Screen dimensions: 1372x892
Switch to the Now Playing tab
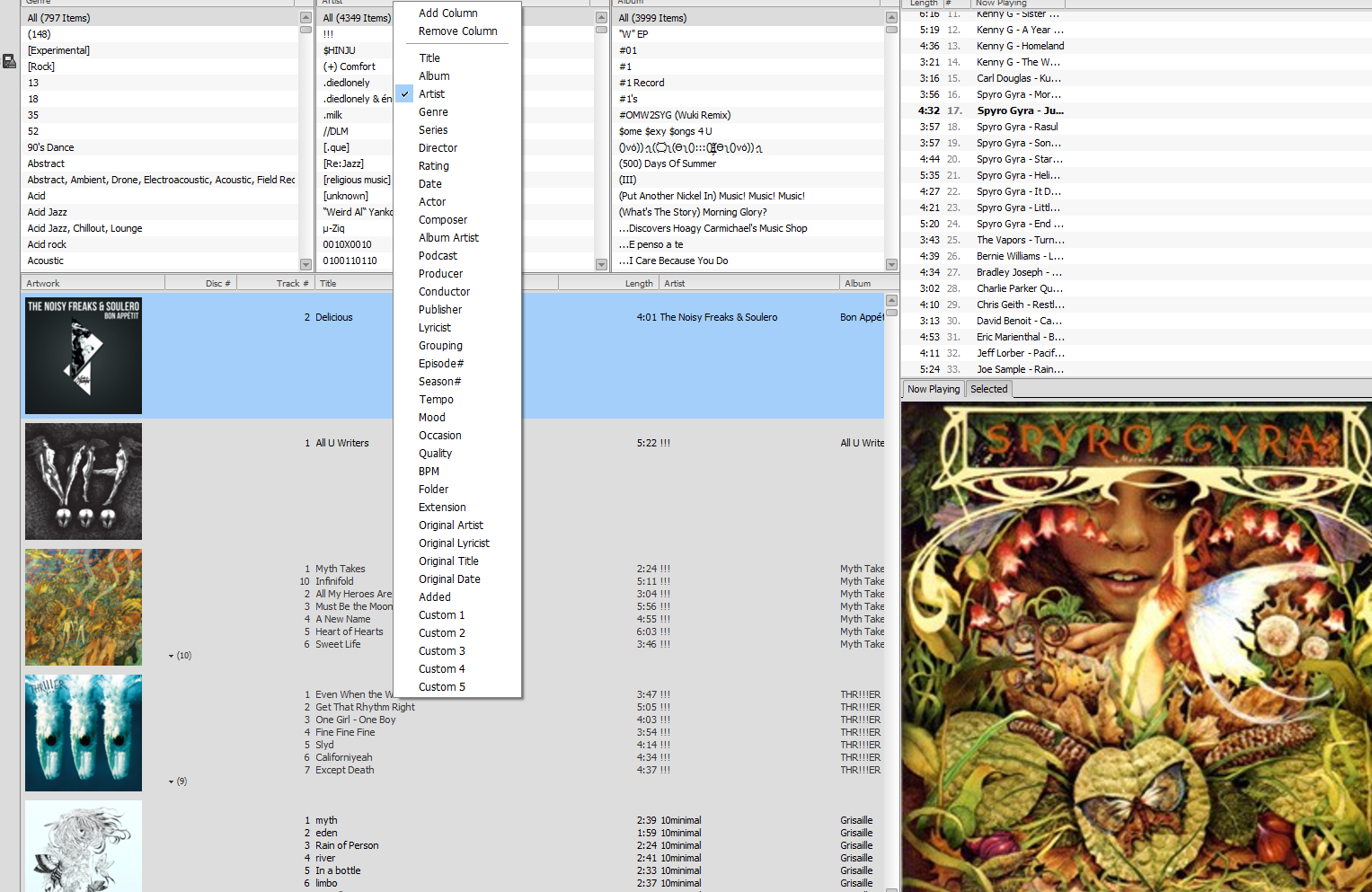click(x=934, y=389)
